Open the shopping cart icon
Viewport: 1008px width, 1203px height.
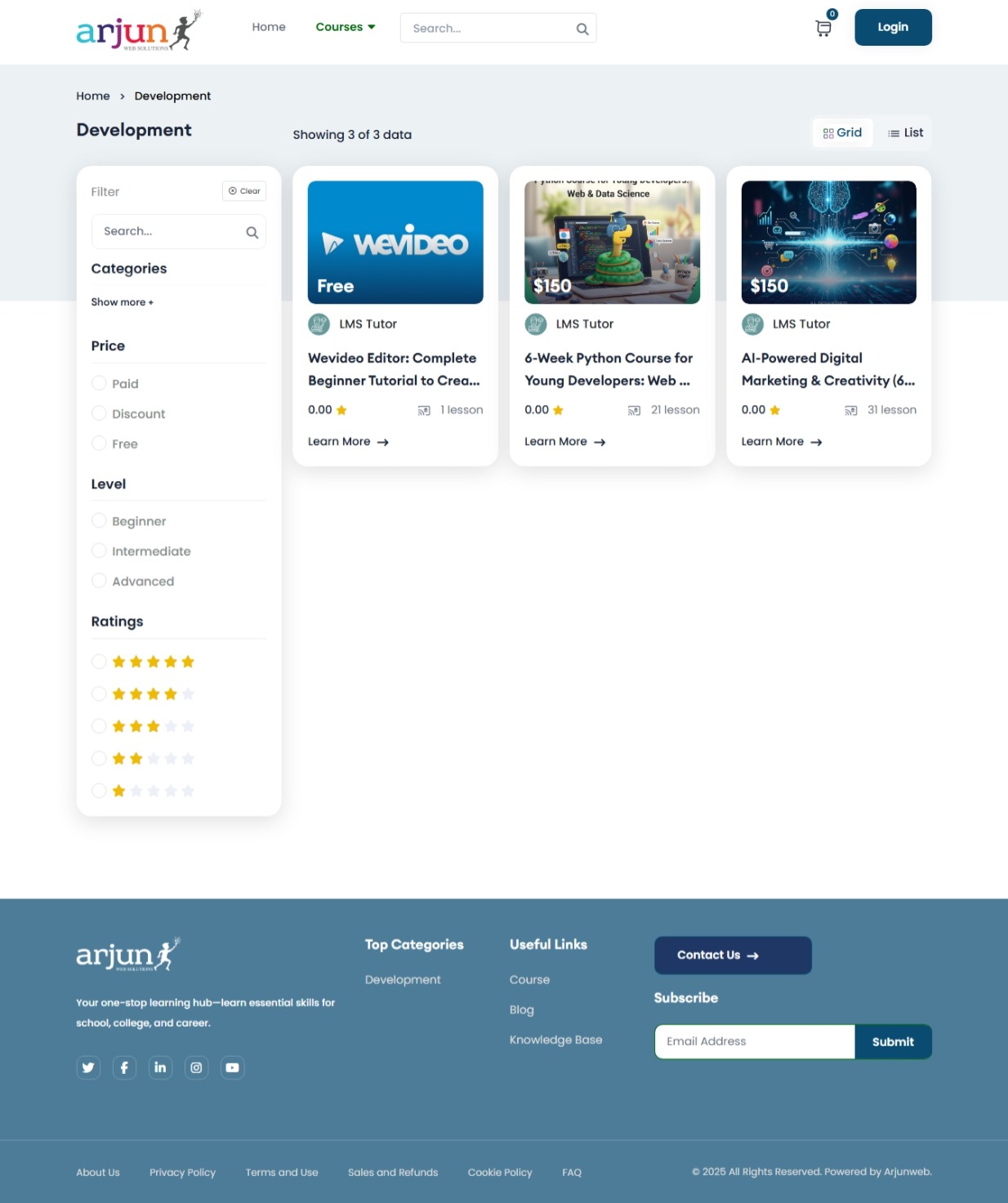click(823, 29)
